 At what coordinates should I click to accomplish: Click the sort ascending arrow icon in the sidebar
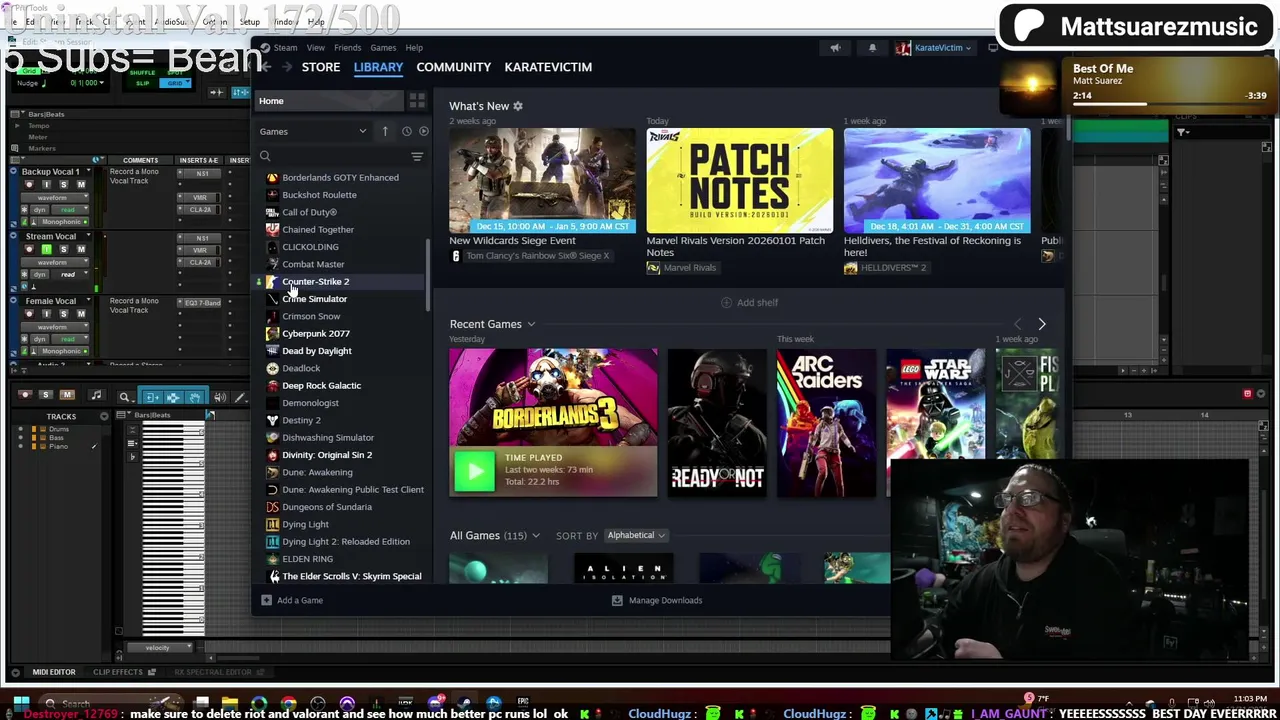tap(385, 131)
